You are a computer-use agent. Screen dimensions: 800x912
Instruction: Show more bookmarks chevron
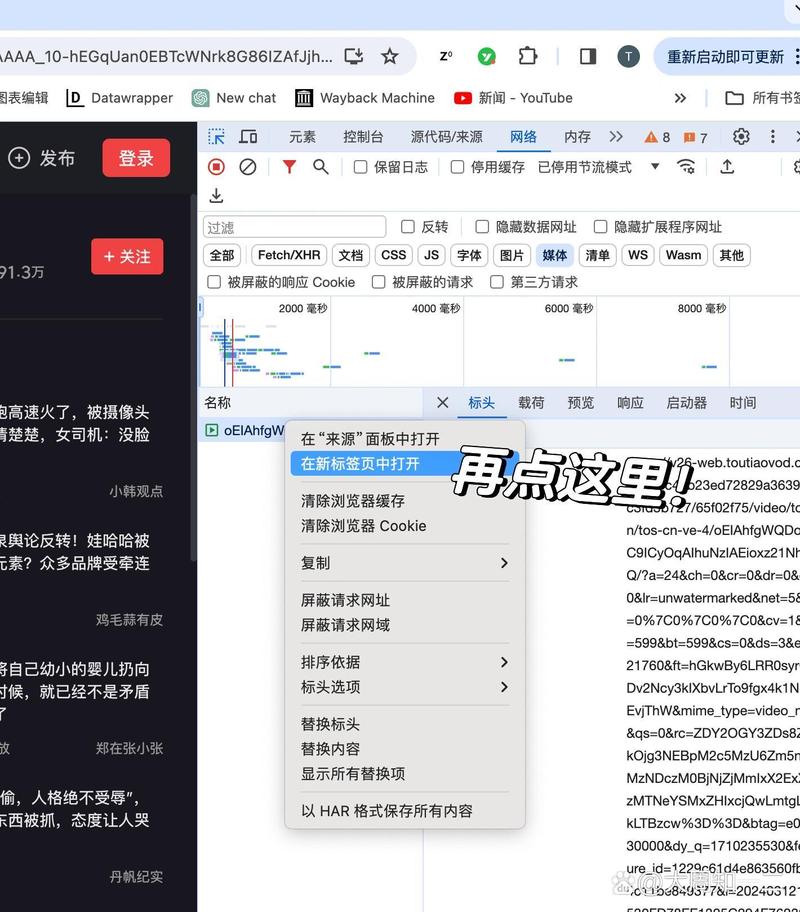click(x=680, y=98)
